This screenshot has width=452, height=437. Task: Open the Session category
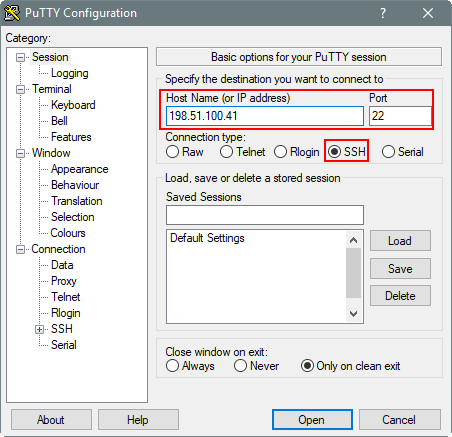pos(50,57)
